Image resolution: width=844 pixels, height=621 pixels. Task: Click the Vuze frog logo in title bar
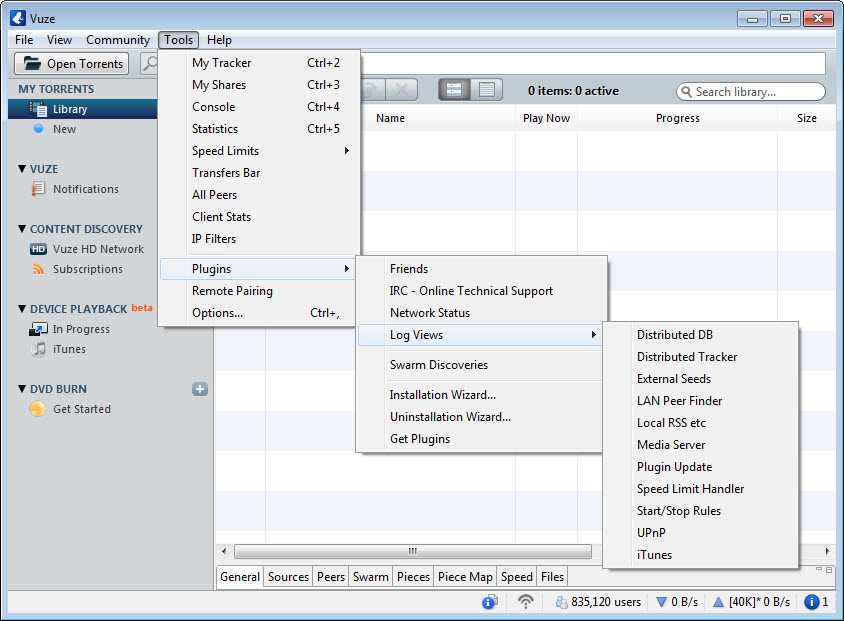pyautogui.click(x=18, y=18)
